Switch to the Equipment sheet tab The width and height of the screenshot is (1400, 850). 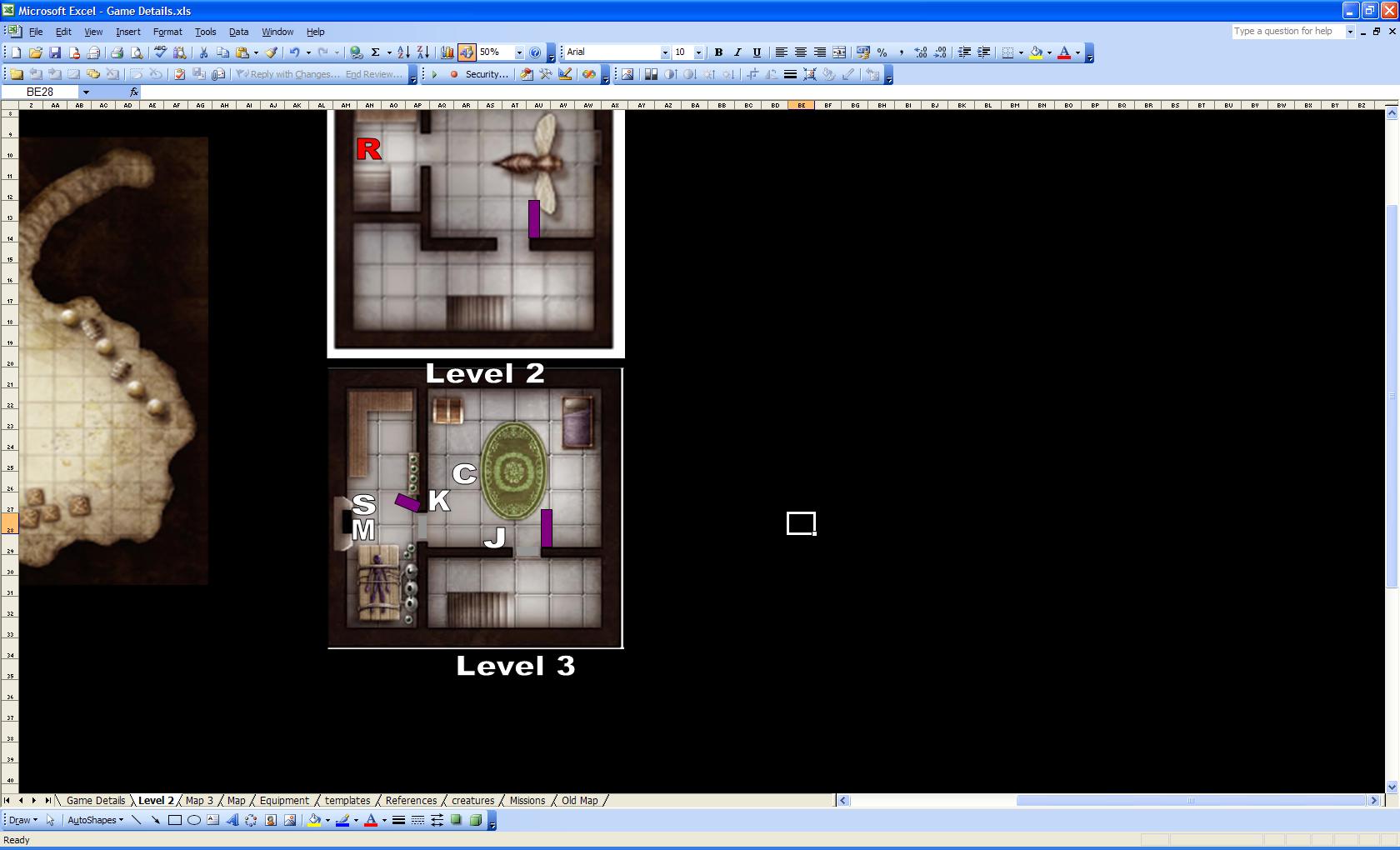(284, 801)
